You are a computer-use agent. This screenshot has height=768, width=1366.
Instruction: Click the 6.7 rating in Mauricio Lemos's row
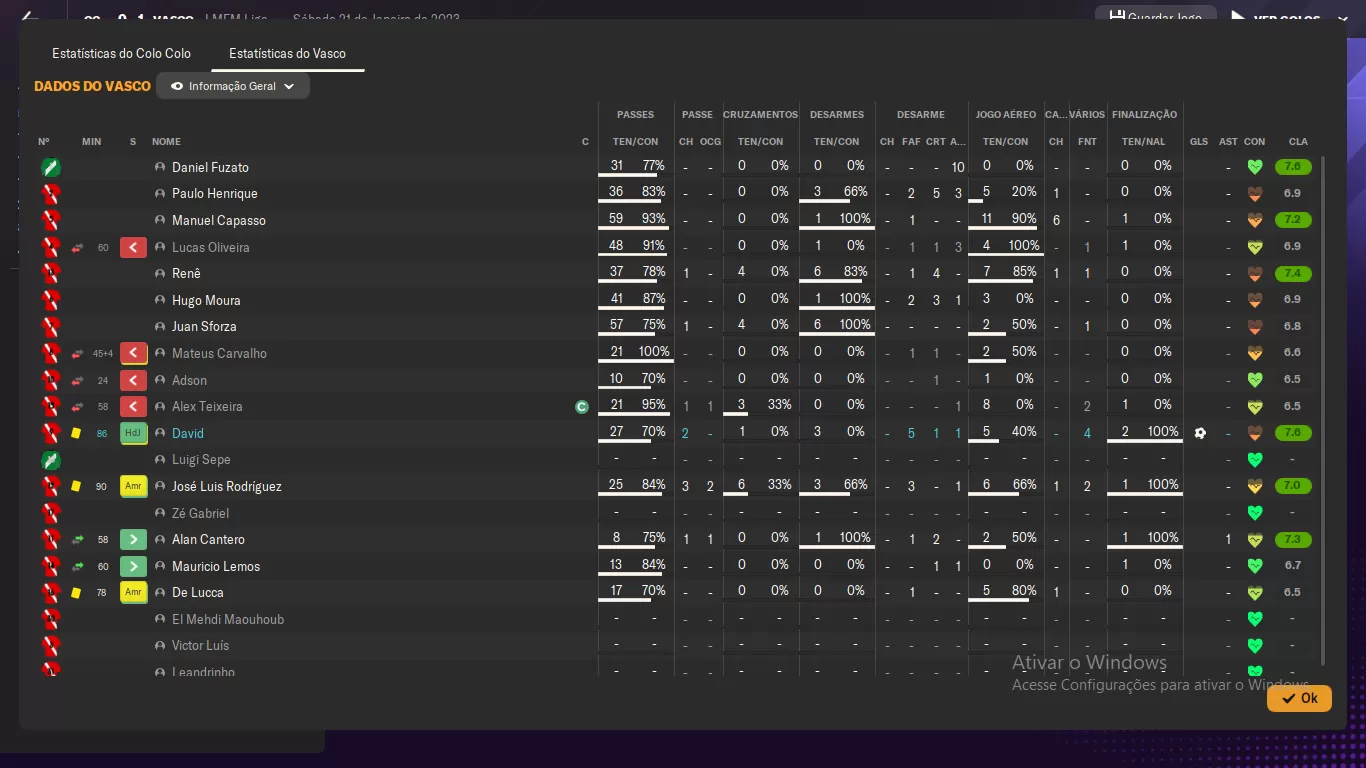click(1292, 566)
